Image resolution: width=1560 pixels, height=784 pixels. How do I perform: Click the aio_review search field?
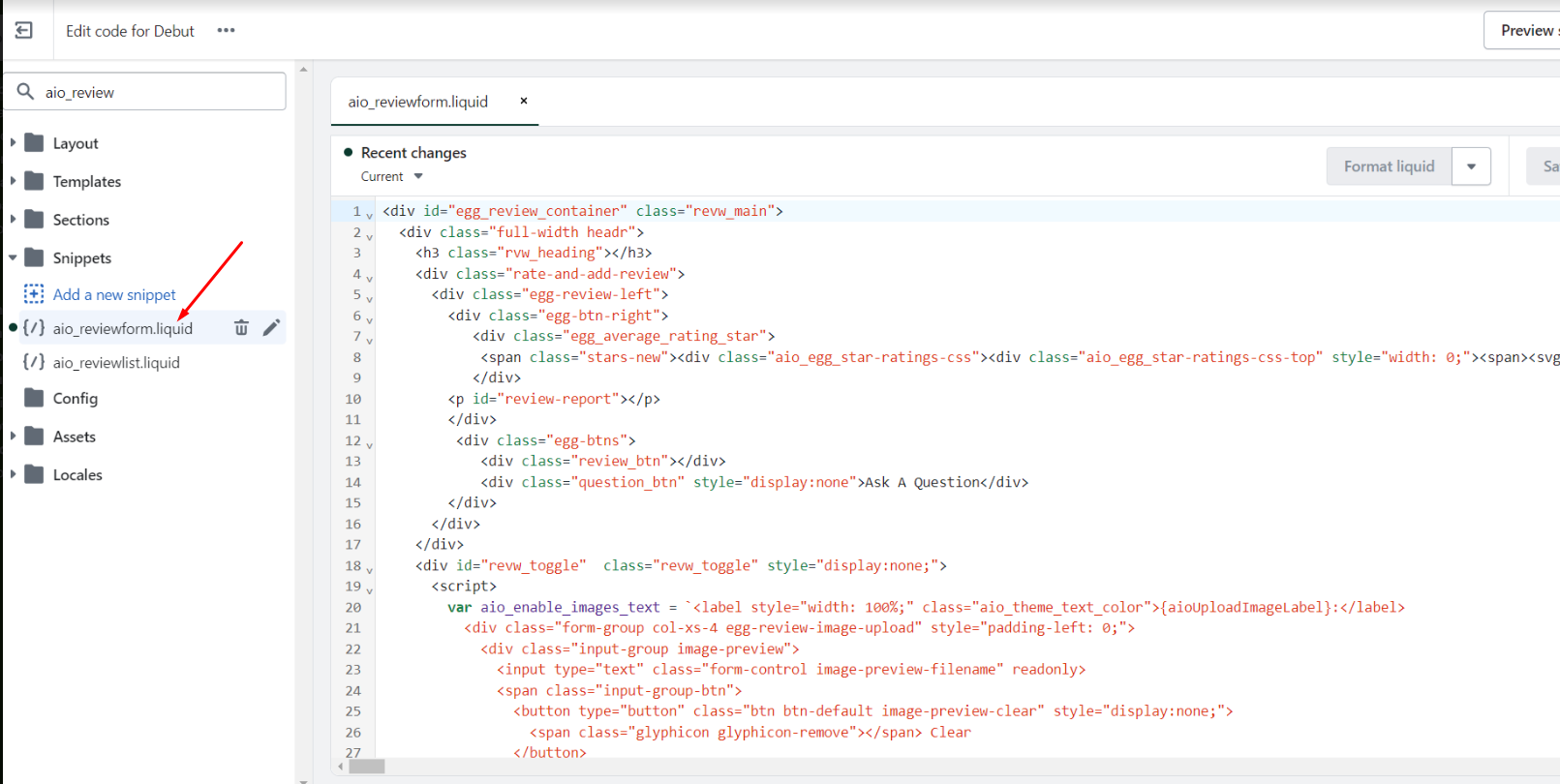coord(145,92)
